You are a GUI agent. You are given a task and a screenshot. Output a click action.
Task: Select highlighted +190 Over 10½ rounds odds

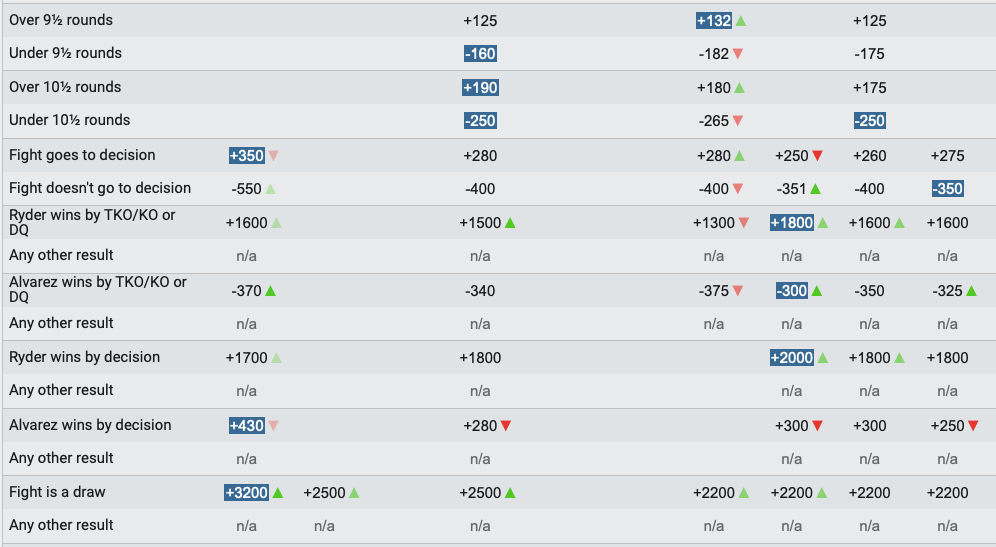480,88
